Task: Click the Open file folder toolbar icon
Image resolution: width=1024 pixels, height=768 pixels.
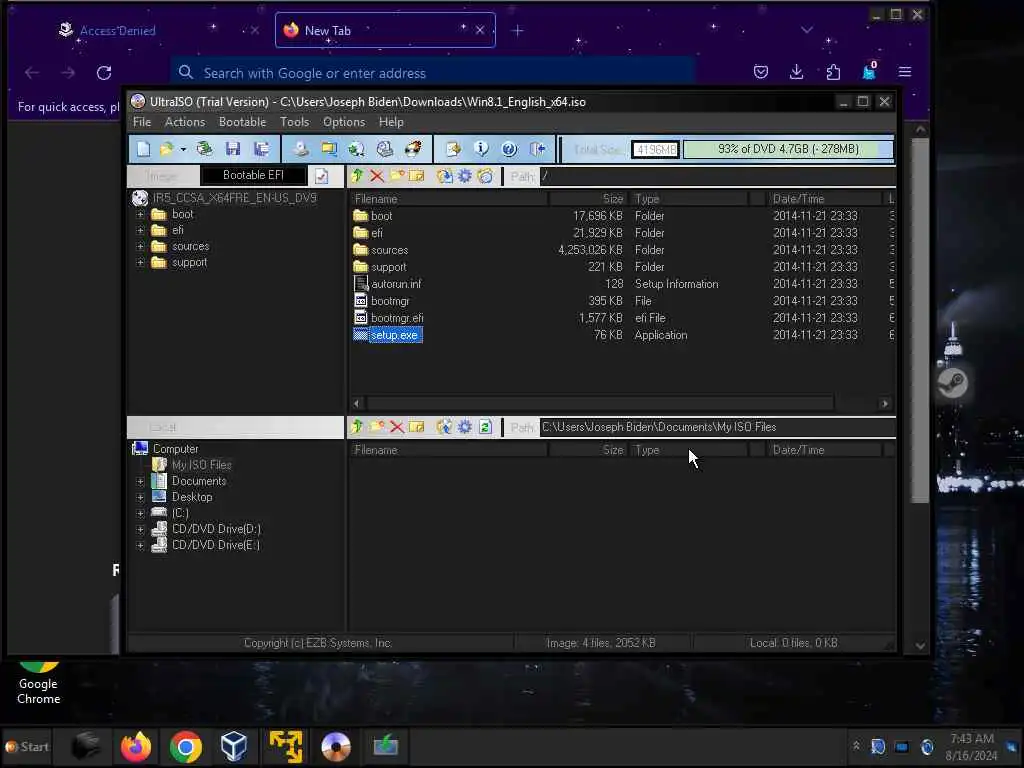Action: [x=167, y=149]
